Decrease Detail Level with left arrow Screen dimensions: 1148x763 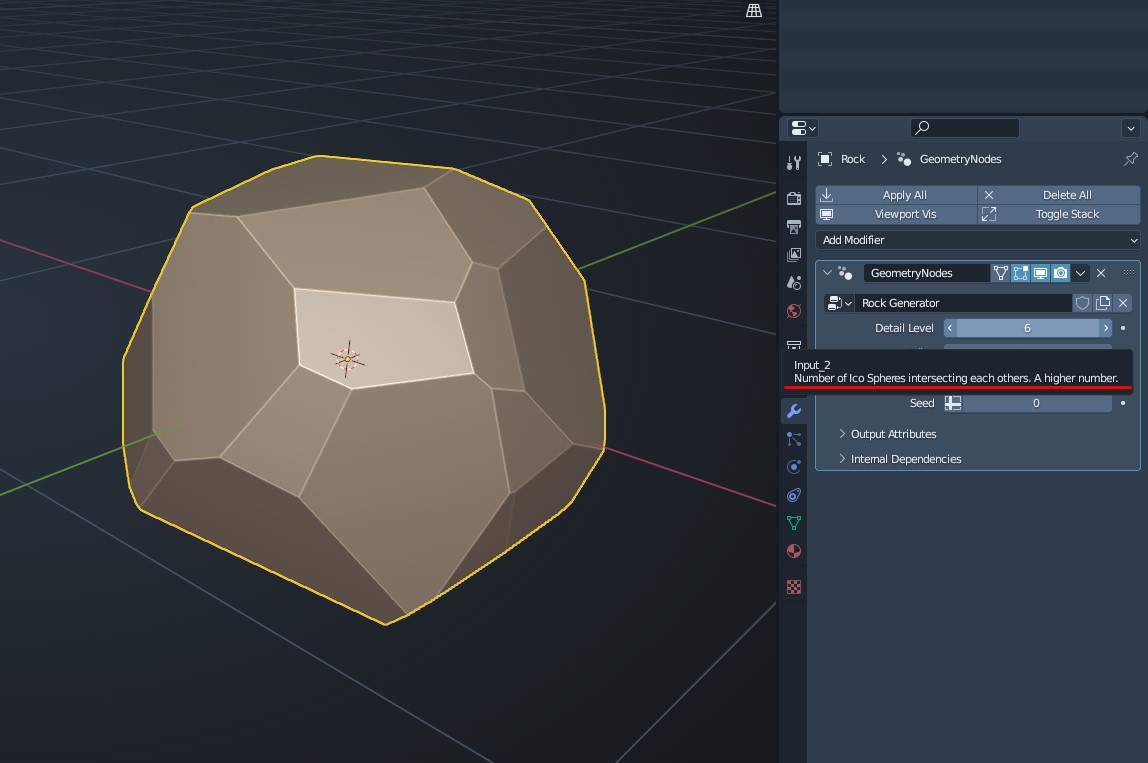click(950, 328)
